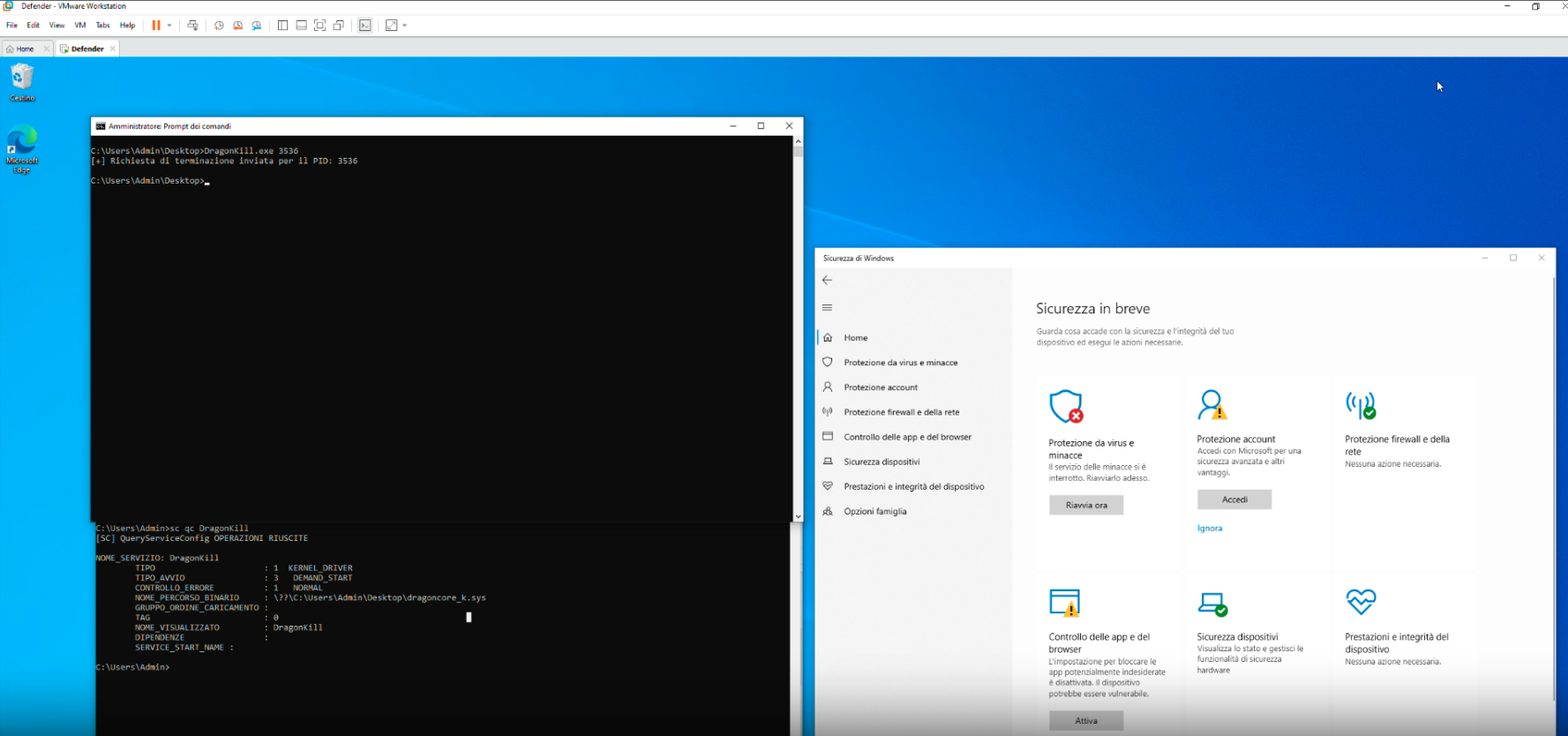Maximize the Prompt dei comandi window
This screenshot has width=1568, height=736.
pos(761,126)
